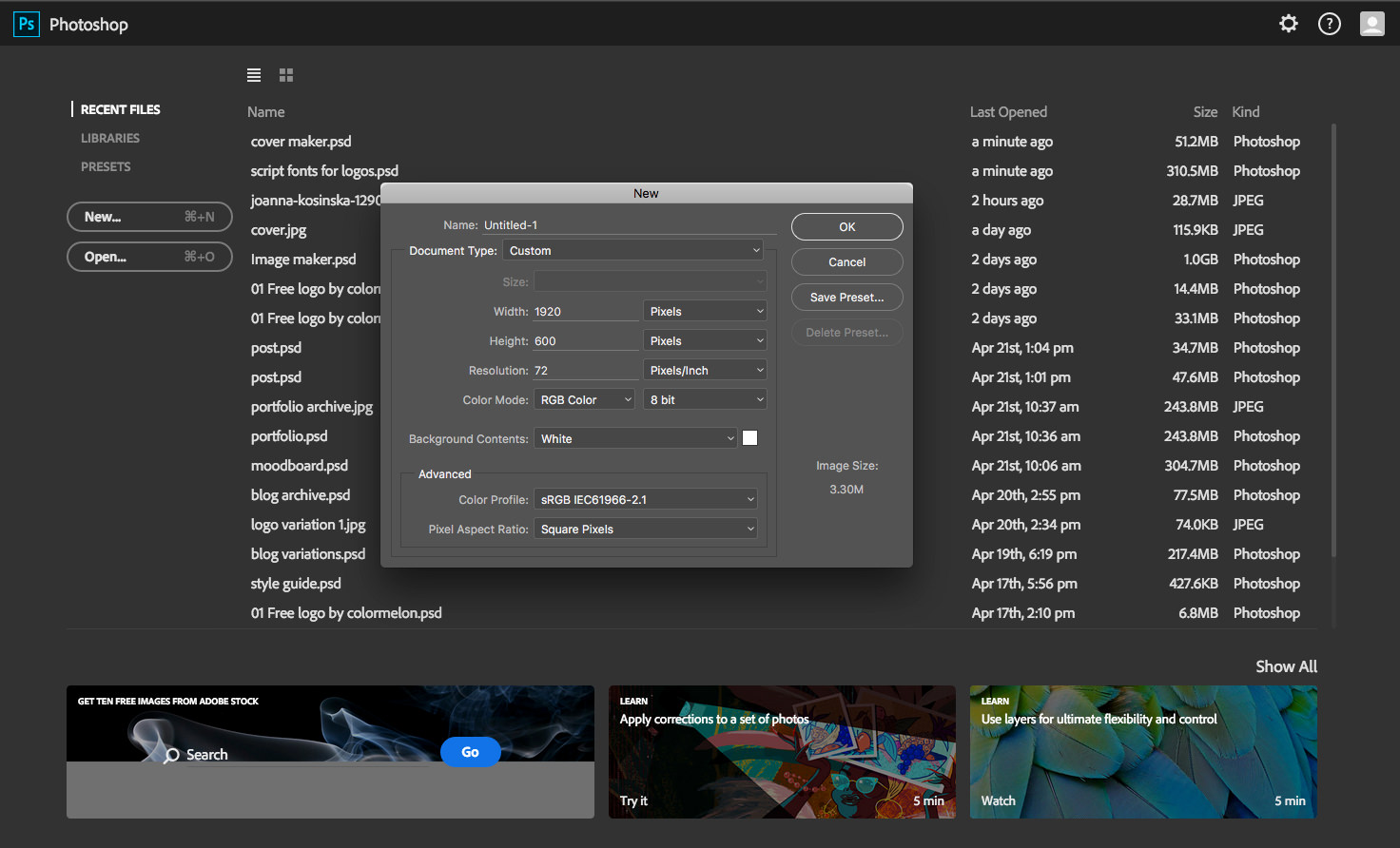
Task: Open the file cover.jpg
Action: point(278,230)
